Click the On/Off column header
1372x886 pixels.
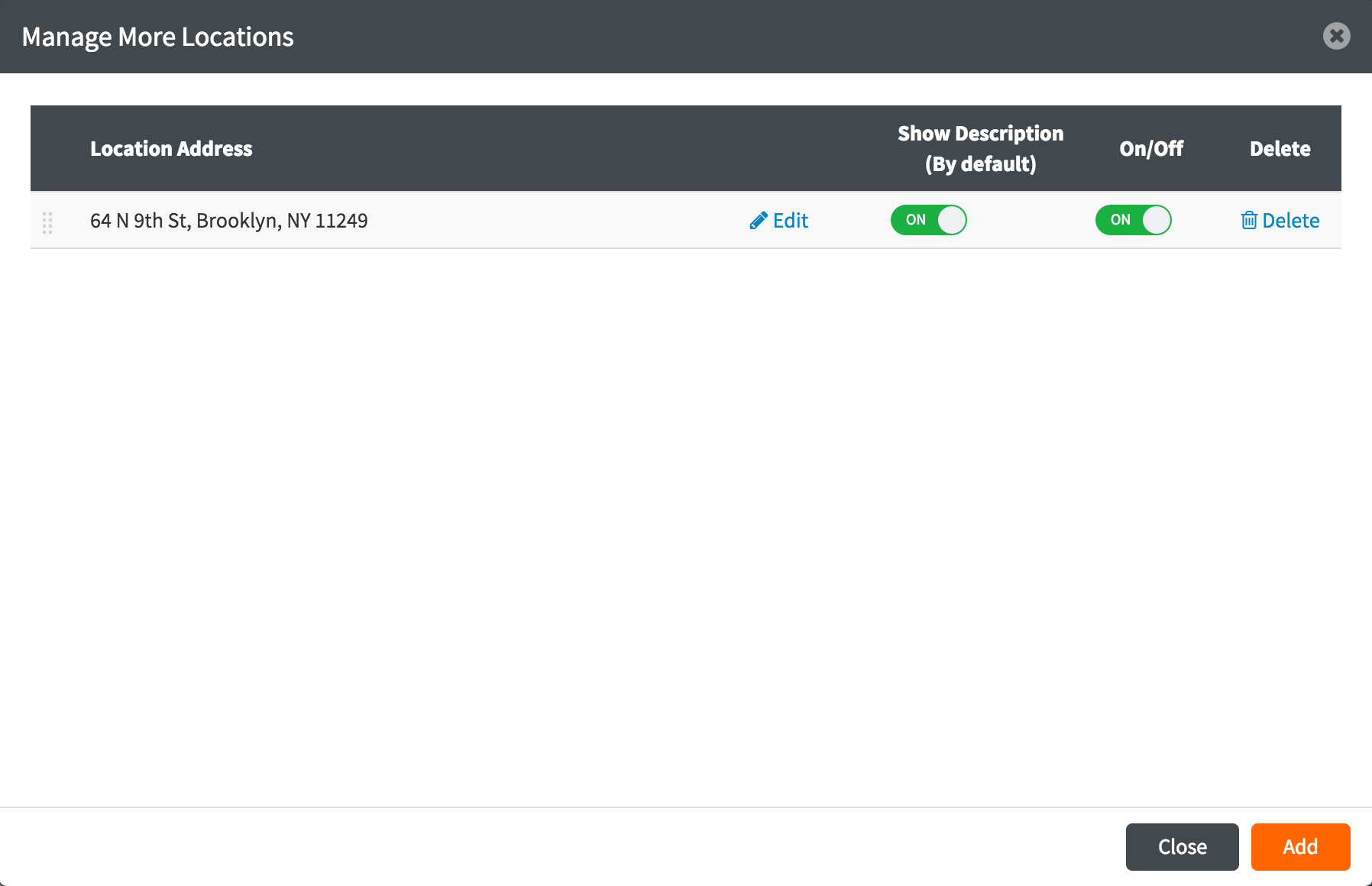tap(1150, 149)
